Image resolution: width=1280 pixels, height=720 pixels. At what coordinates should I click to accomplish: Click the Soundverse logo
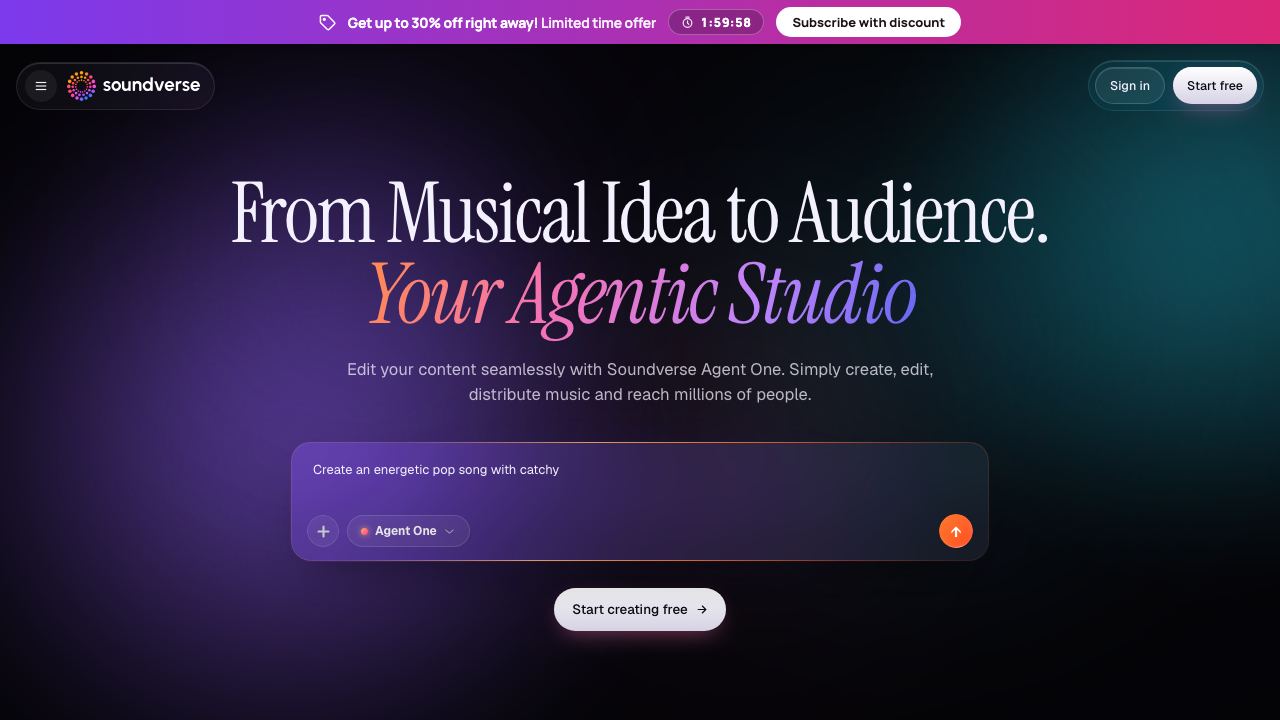tap(134, 86)
